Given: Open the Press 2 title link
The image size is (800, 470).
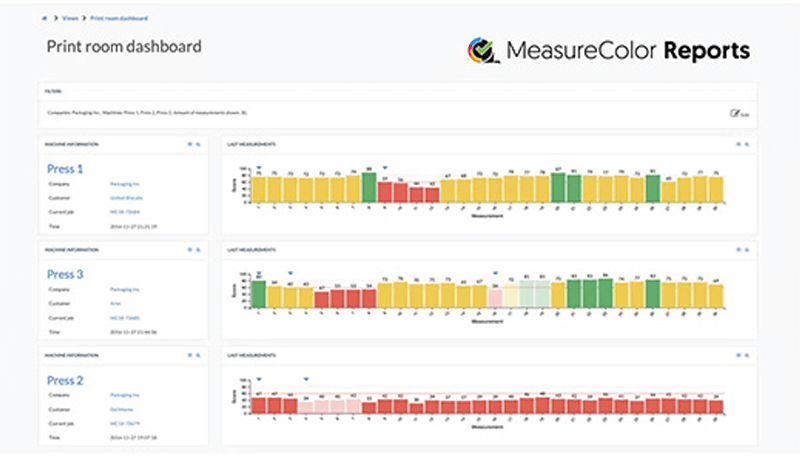Looking at the screenshot, I should click(65, 381).
